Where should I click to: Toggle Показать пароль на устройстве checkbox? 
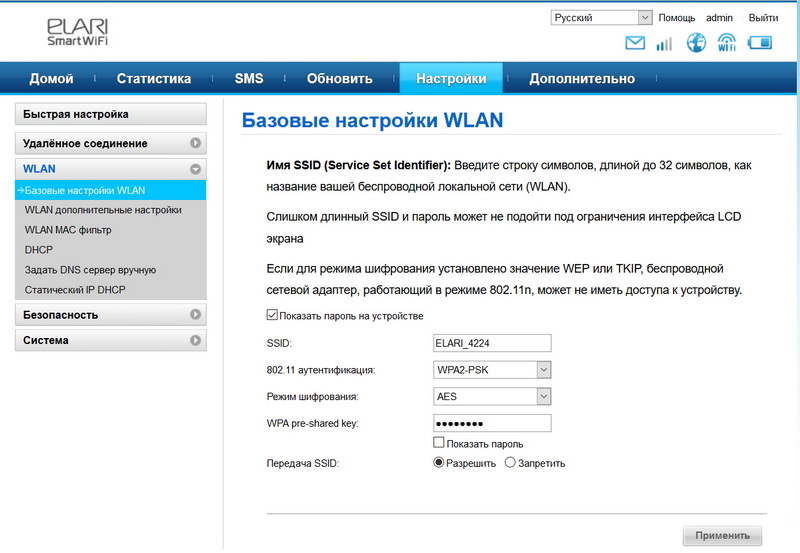click(272, 316)
